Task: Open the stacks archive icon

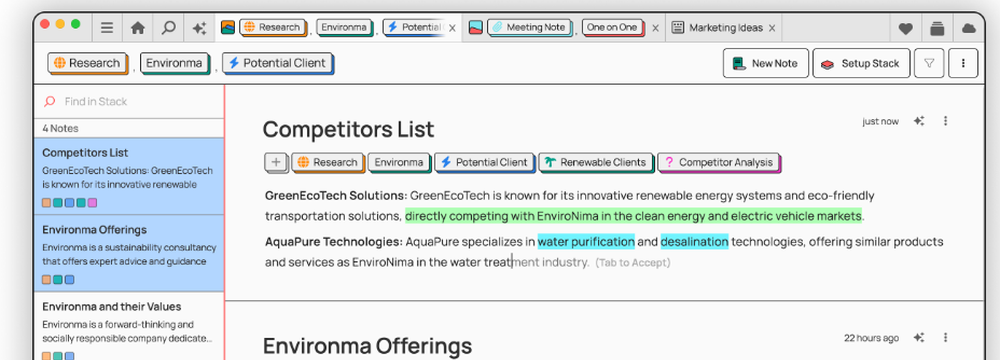Action: coord(937,28)
